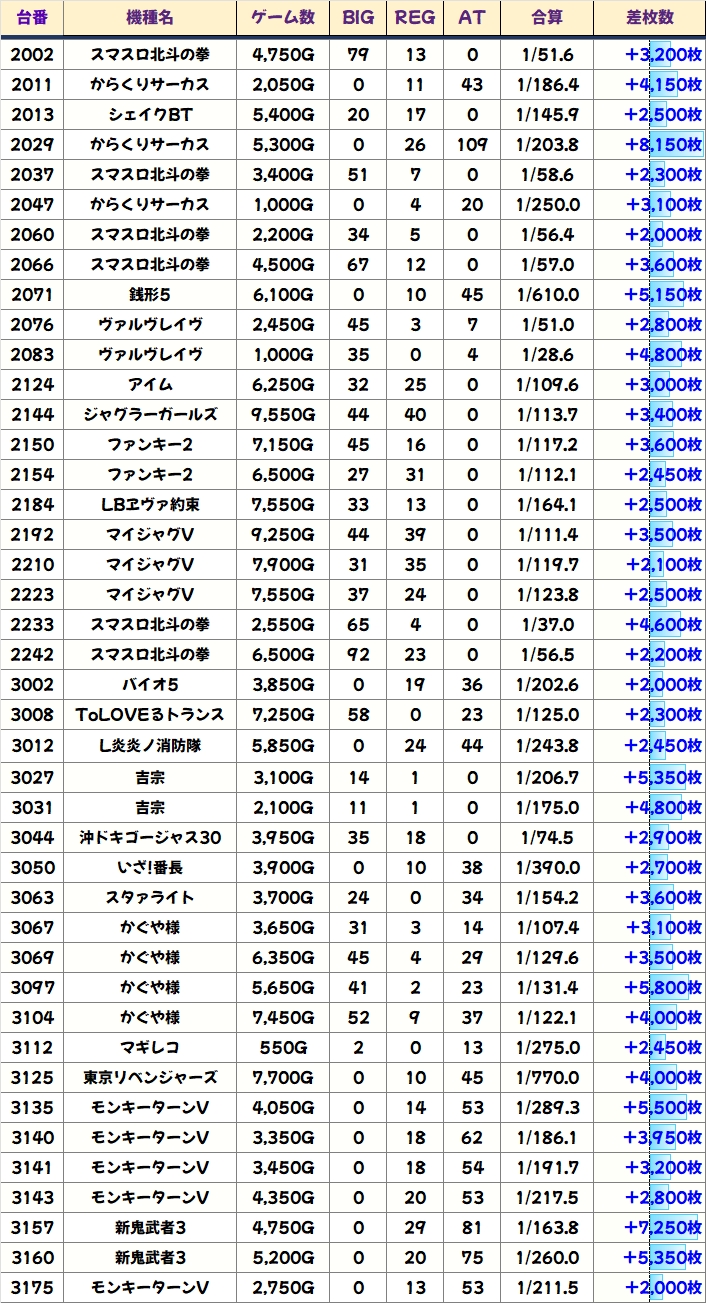Click the 台番 column header
The height and width of the screenshot is (1303, 706).
click(x=32, y=18)
